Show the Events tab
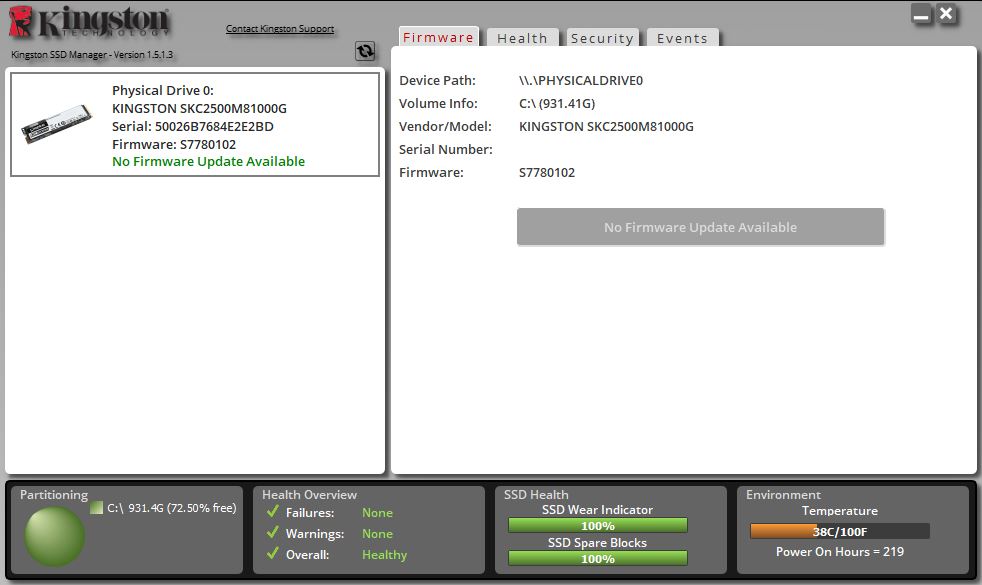This screenshot has height=585, width=982. tap(682, 38)
